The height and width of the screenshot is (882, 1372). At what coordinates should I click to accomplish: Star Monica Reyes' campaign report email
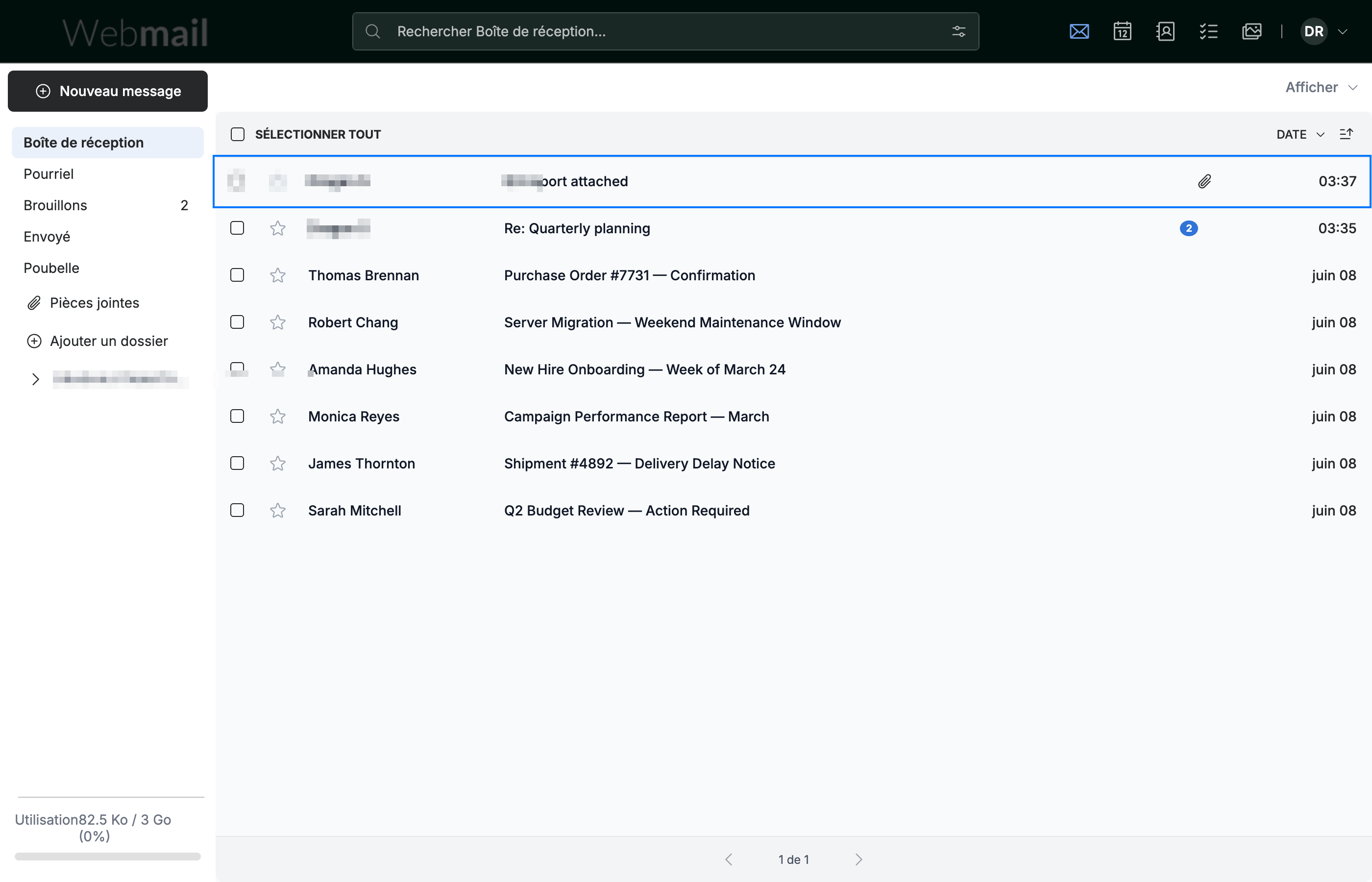point(278,416)
